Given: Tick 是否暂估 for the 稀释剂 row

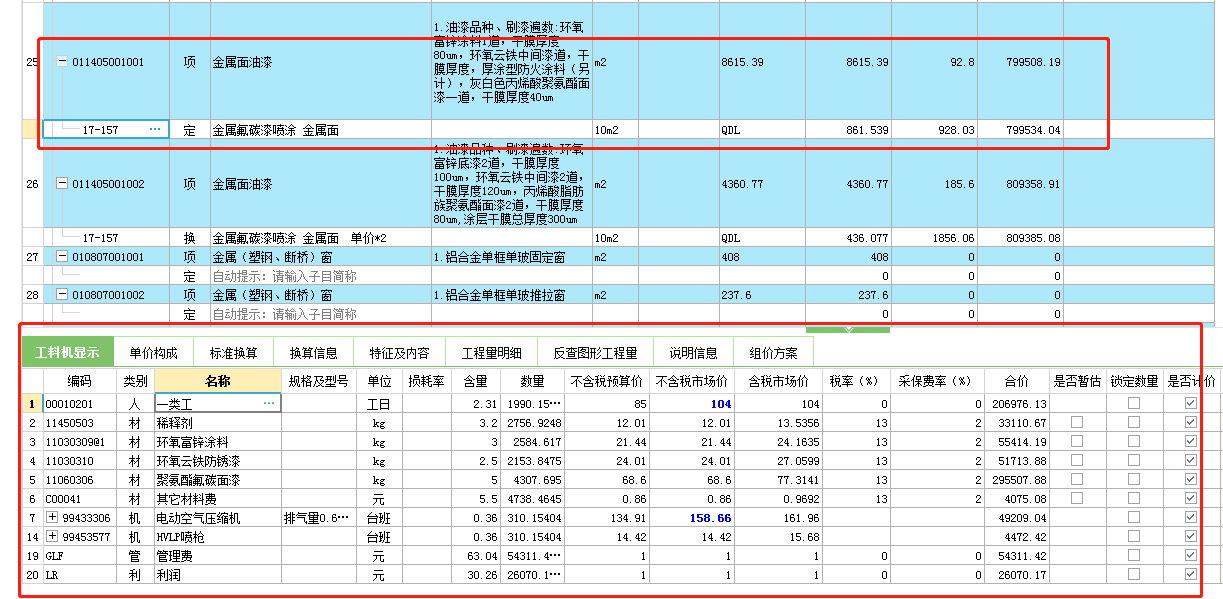Looking at the screenshot, I should point(1077,423).
